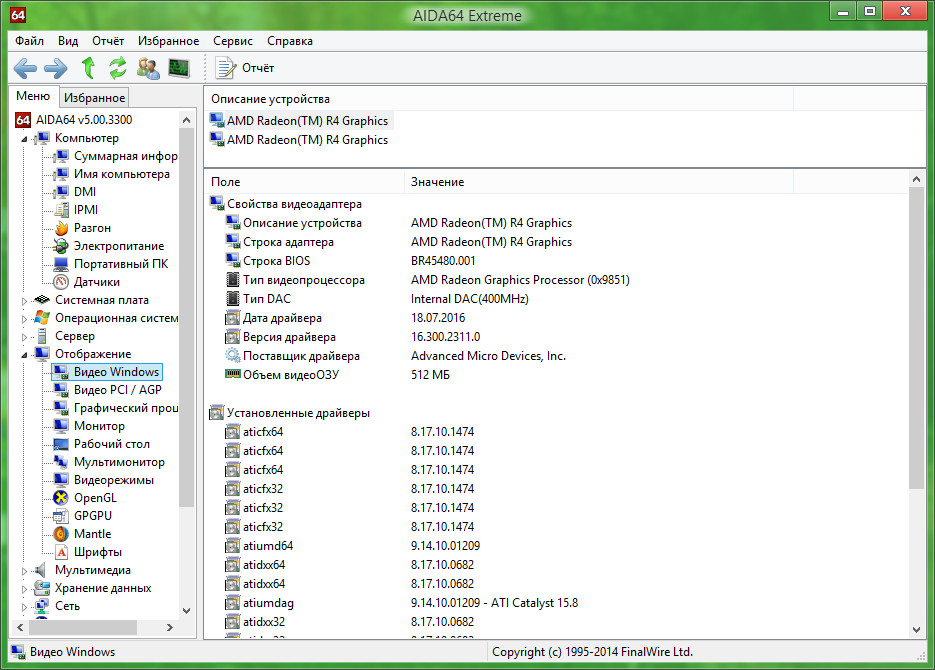Expand the Мультимедиа tree node
The width and height of the screenshot is (935, 670).
click(x=25, y=570)
